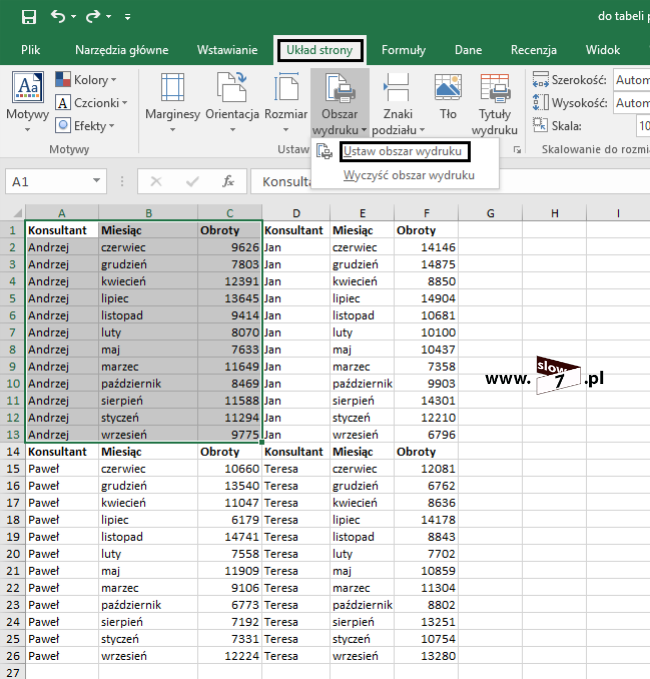This screenshot has height=679, width=650.
Task: Select column A header
Action: coord(62,213)
